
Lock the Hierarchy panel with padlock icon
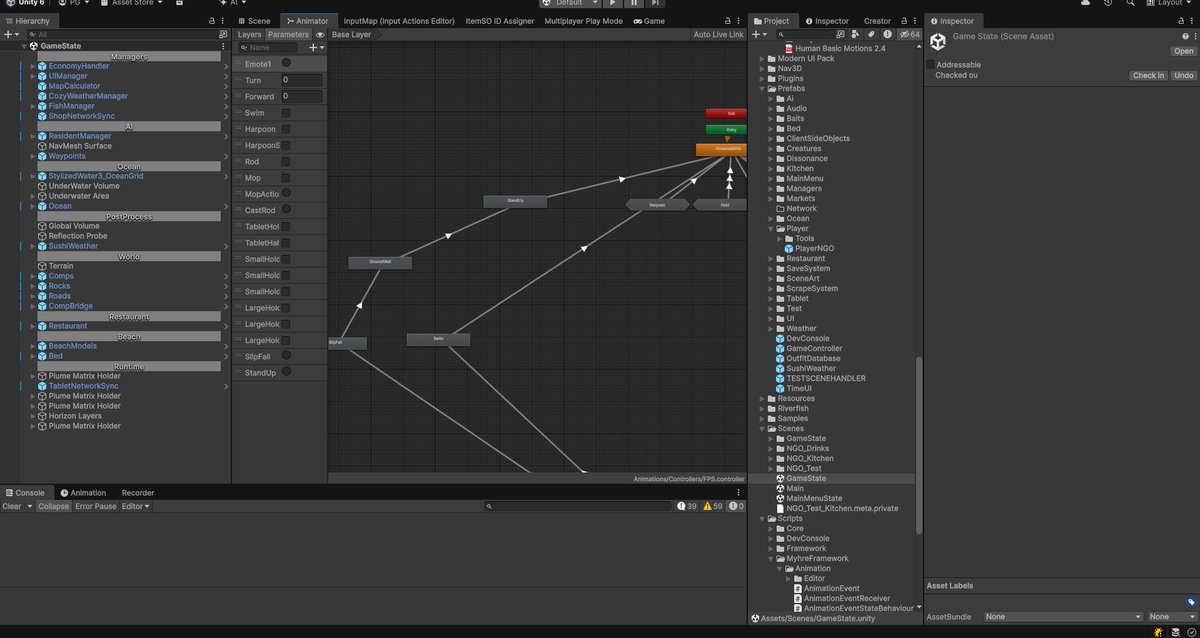210,20
